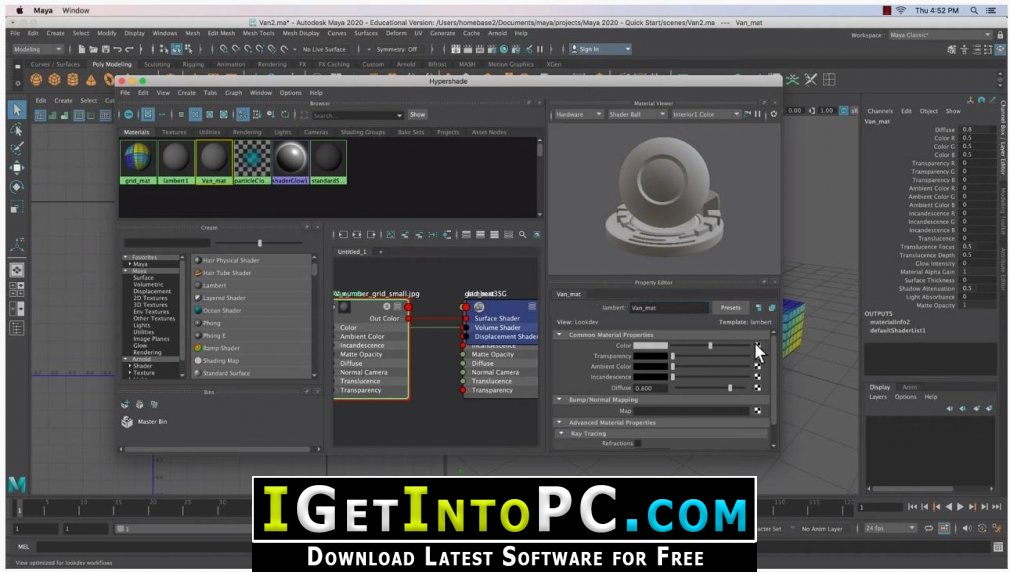The width and height of the screenshot is (1010, 572).
Task: Open the Poly Modeling shelf tab
Action: pos(111,64)
